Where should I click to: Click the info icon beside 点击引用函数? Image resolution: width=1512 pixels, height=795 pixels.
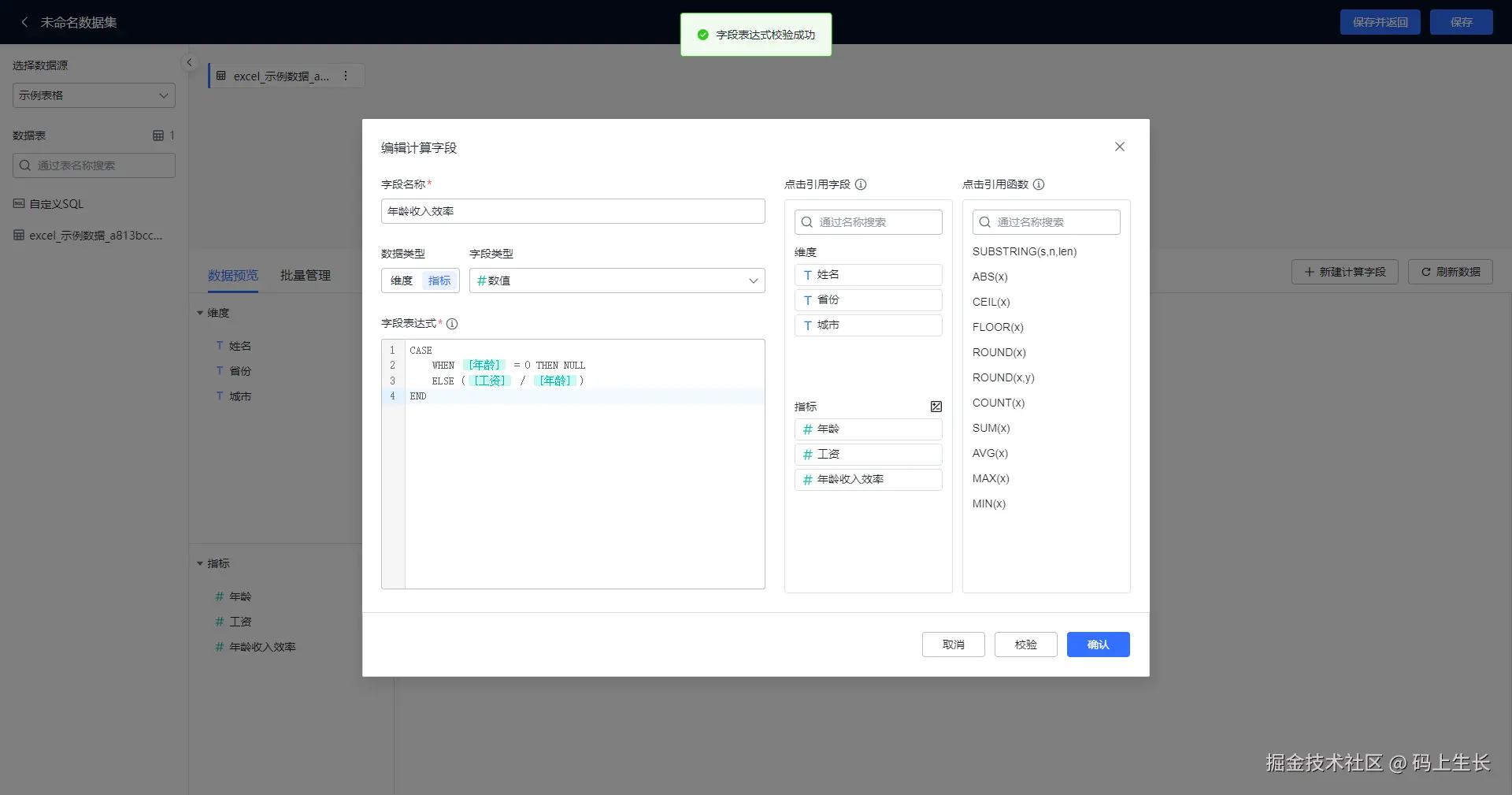point(1039,184)
